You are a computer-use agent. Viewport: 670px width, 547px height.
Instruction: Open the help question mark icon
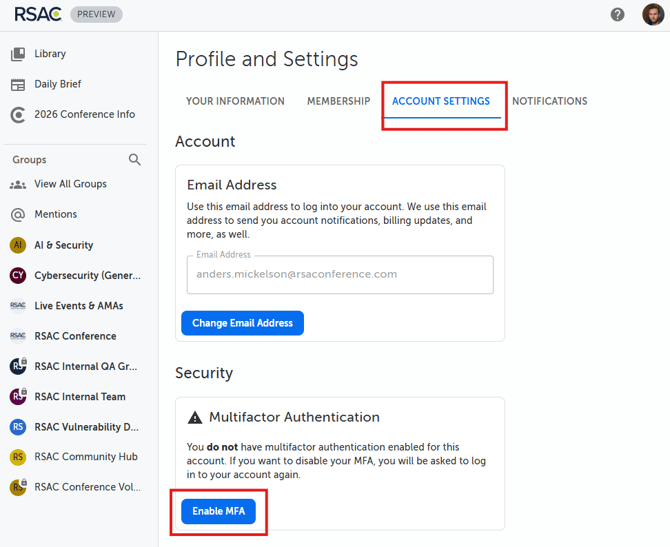tap(618, 14)
